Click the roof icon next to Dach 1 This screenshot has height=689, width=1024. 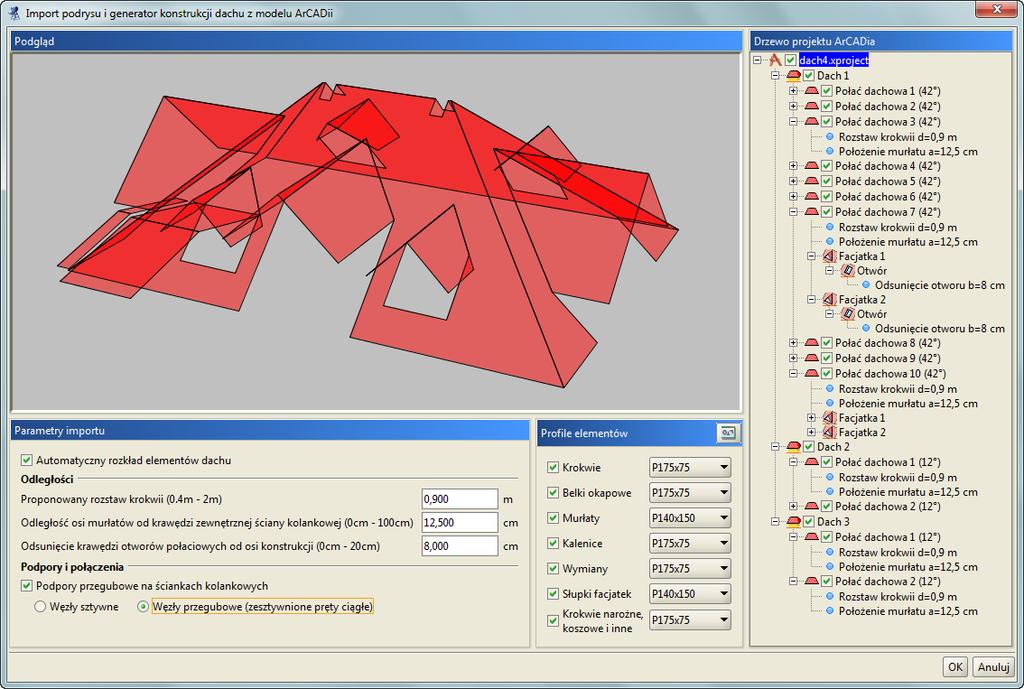(x=793, y=76)
